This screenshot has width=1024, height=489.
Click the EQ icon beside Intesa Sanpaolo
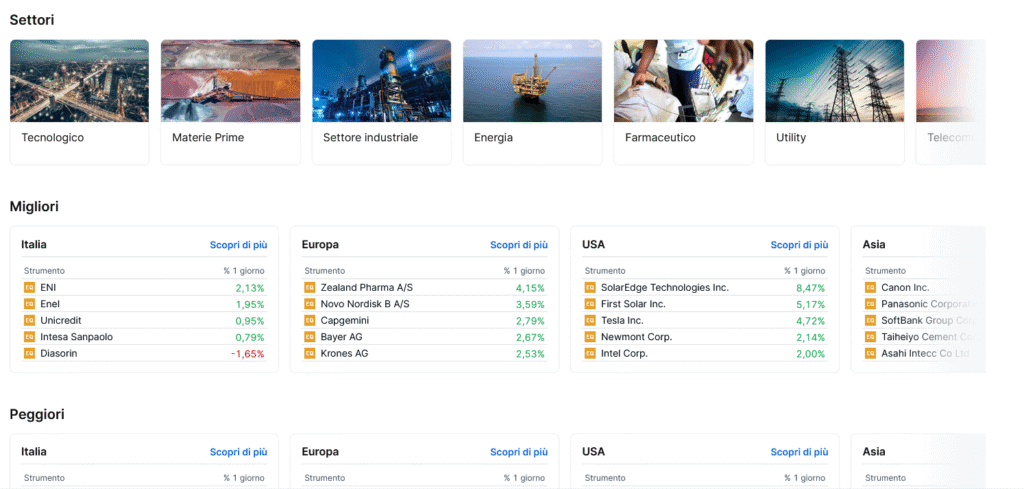[29, 337]
